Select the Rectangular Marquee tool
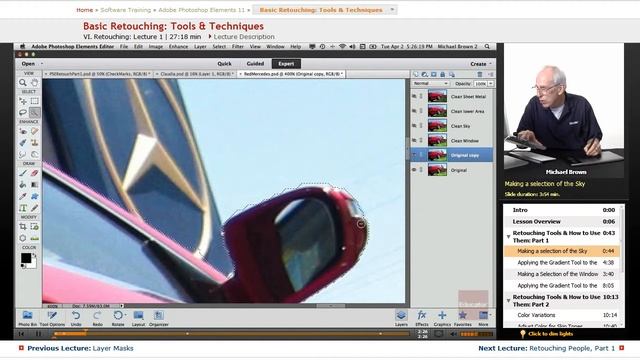The width and height of the screenshot is (640, 360). coord(35,101)
